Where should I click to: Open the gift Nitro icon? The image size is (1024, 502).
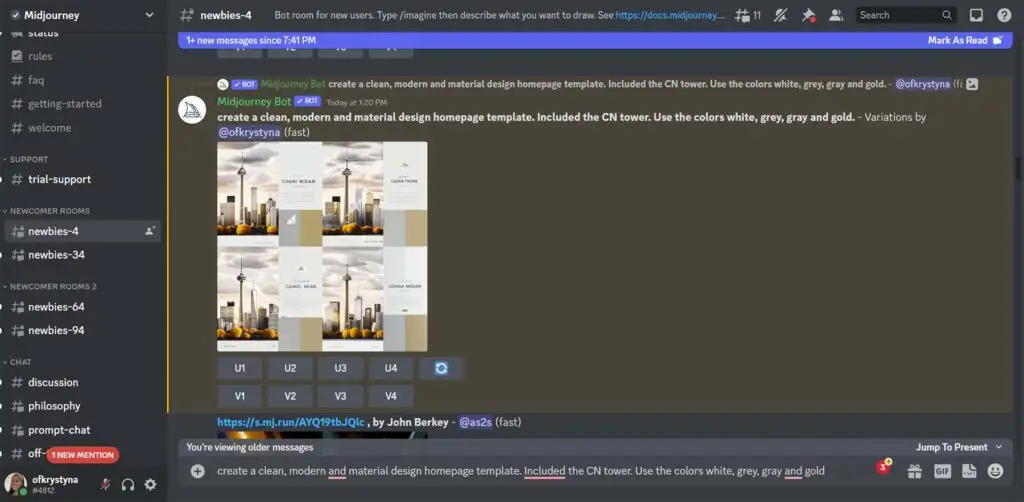coord(914,471)
